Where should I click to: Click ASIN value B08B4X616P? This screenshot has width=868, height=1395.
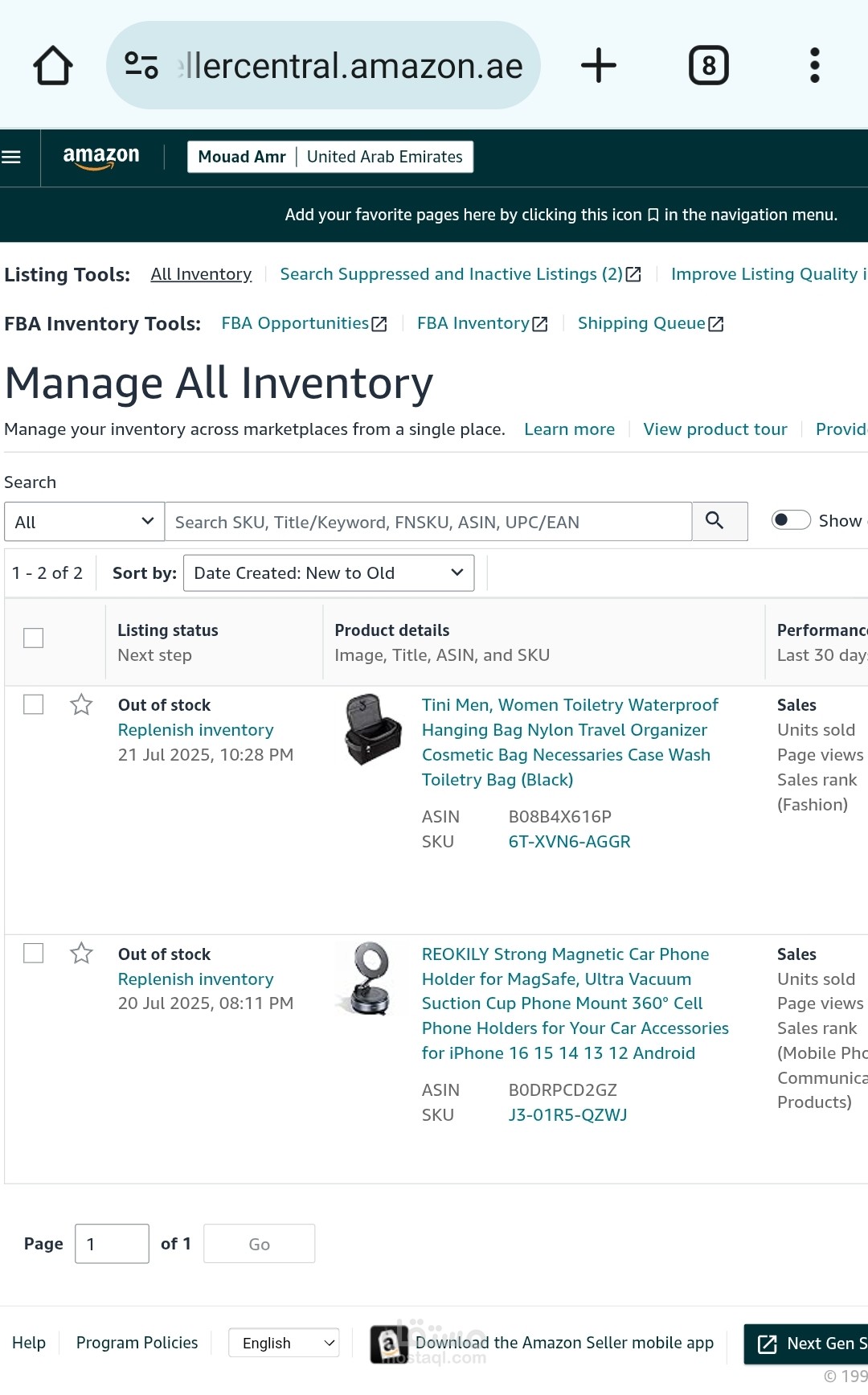pos(560,817)
